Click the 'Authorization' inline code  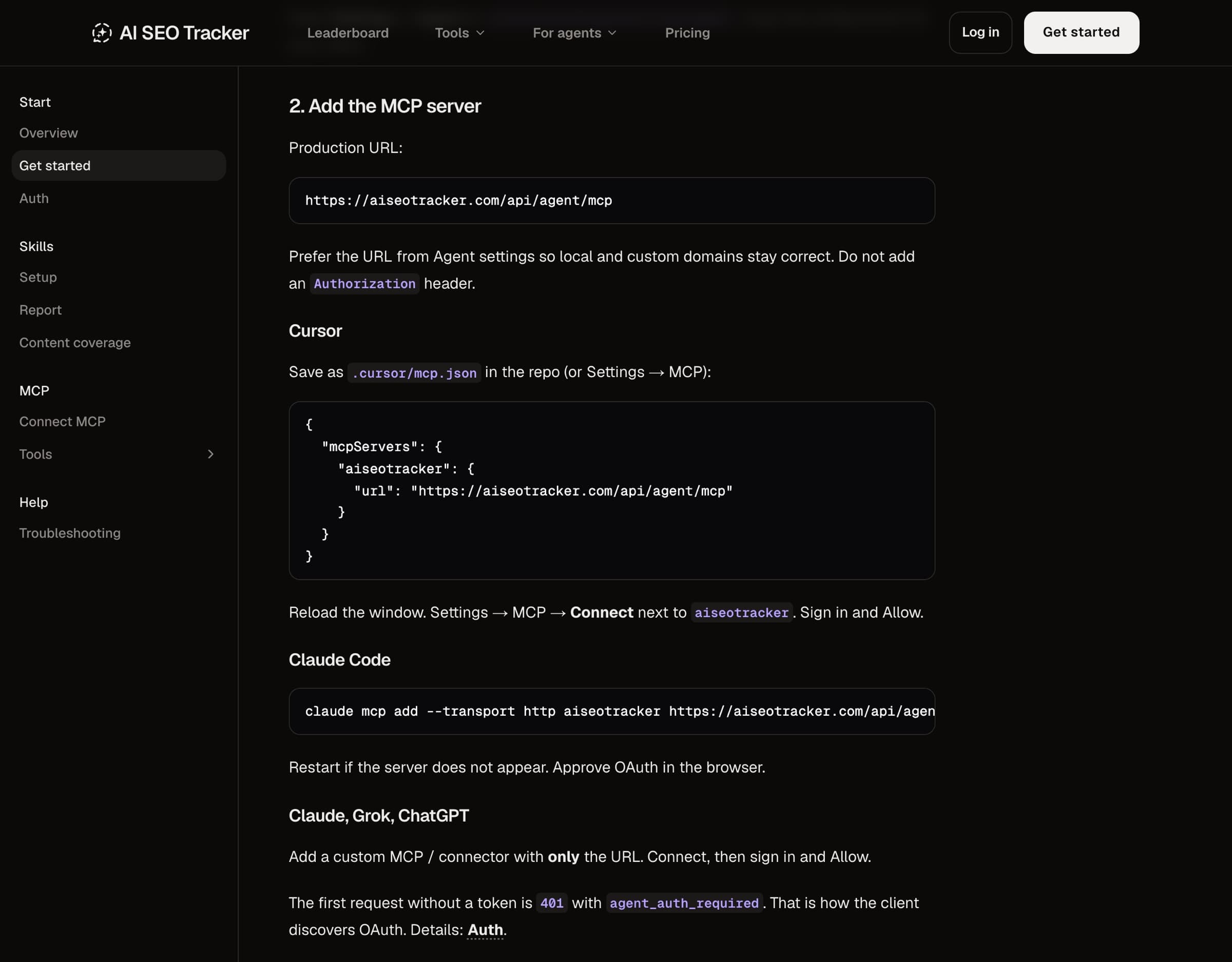coord(364,284)
